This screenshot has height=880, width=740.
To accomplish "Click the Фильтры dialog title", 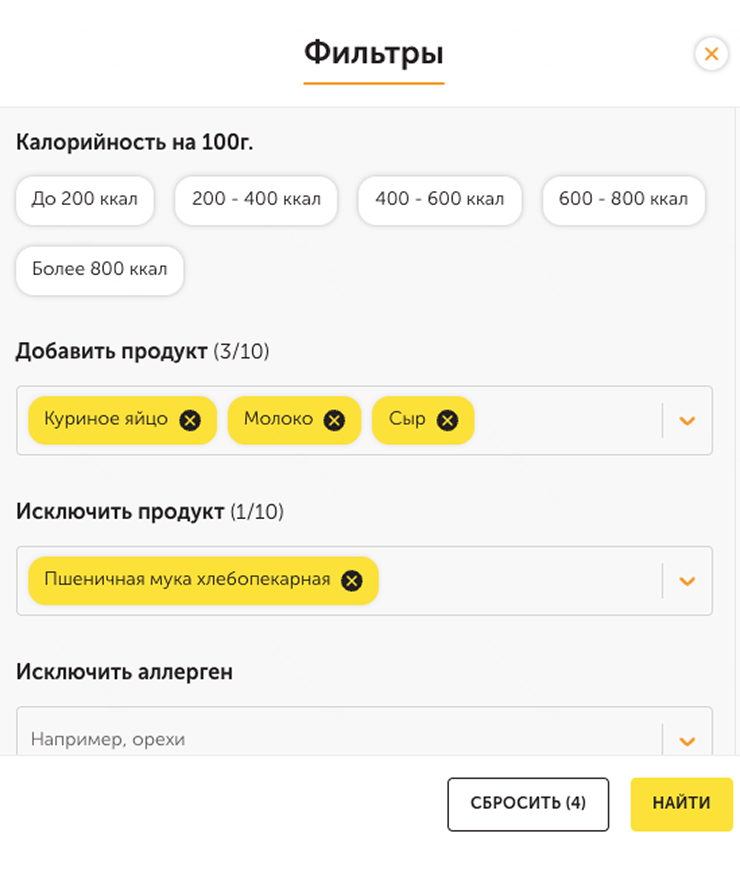I will [374, 53].
